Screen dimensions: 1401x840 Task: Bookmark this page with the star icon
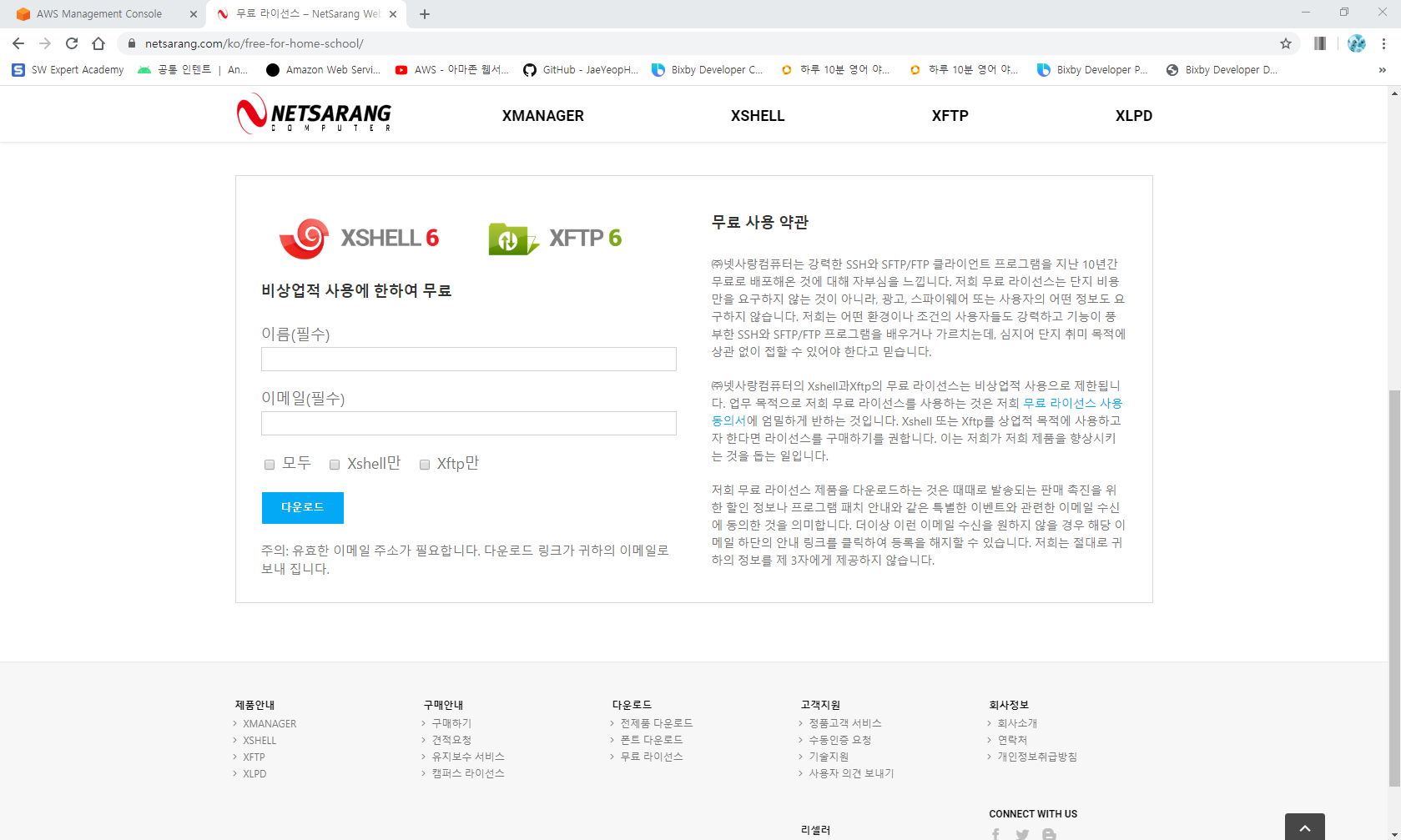[x=1286, y=43]
